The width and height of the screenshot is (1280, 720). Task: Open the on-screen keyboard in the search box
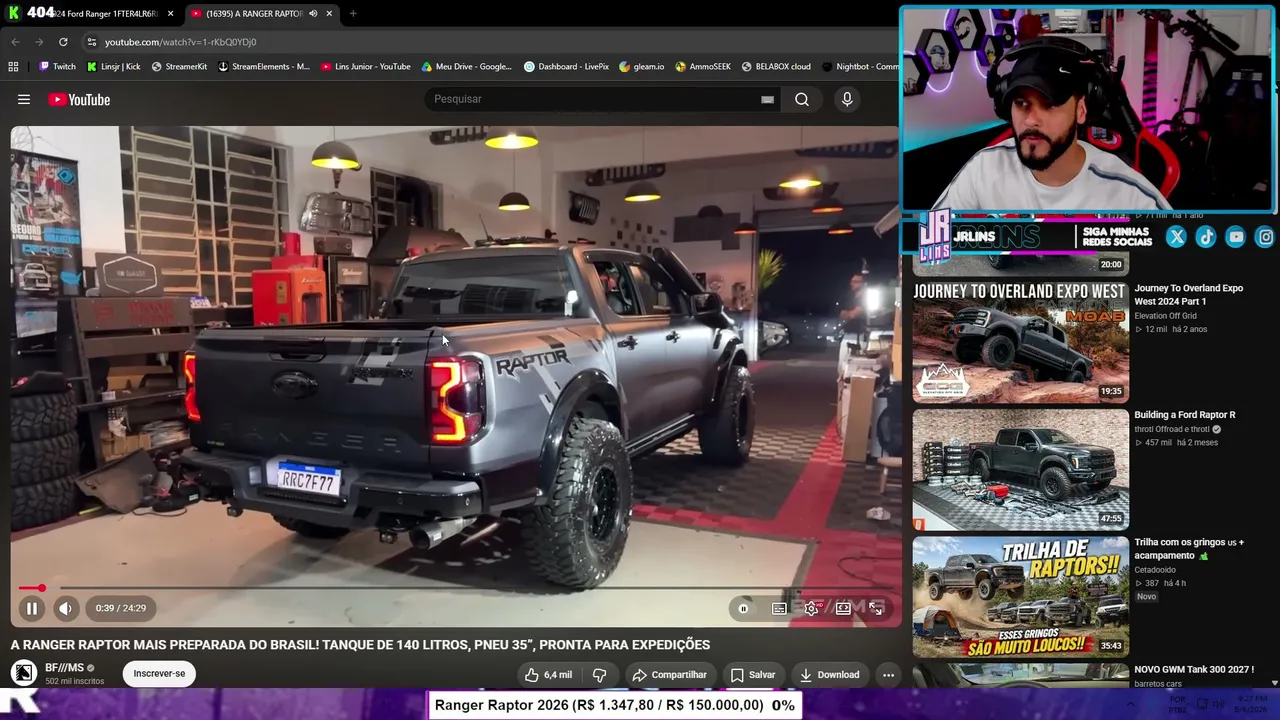tap(767, 99)
